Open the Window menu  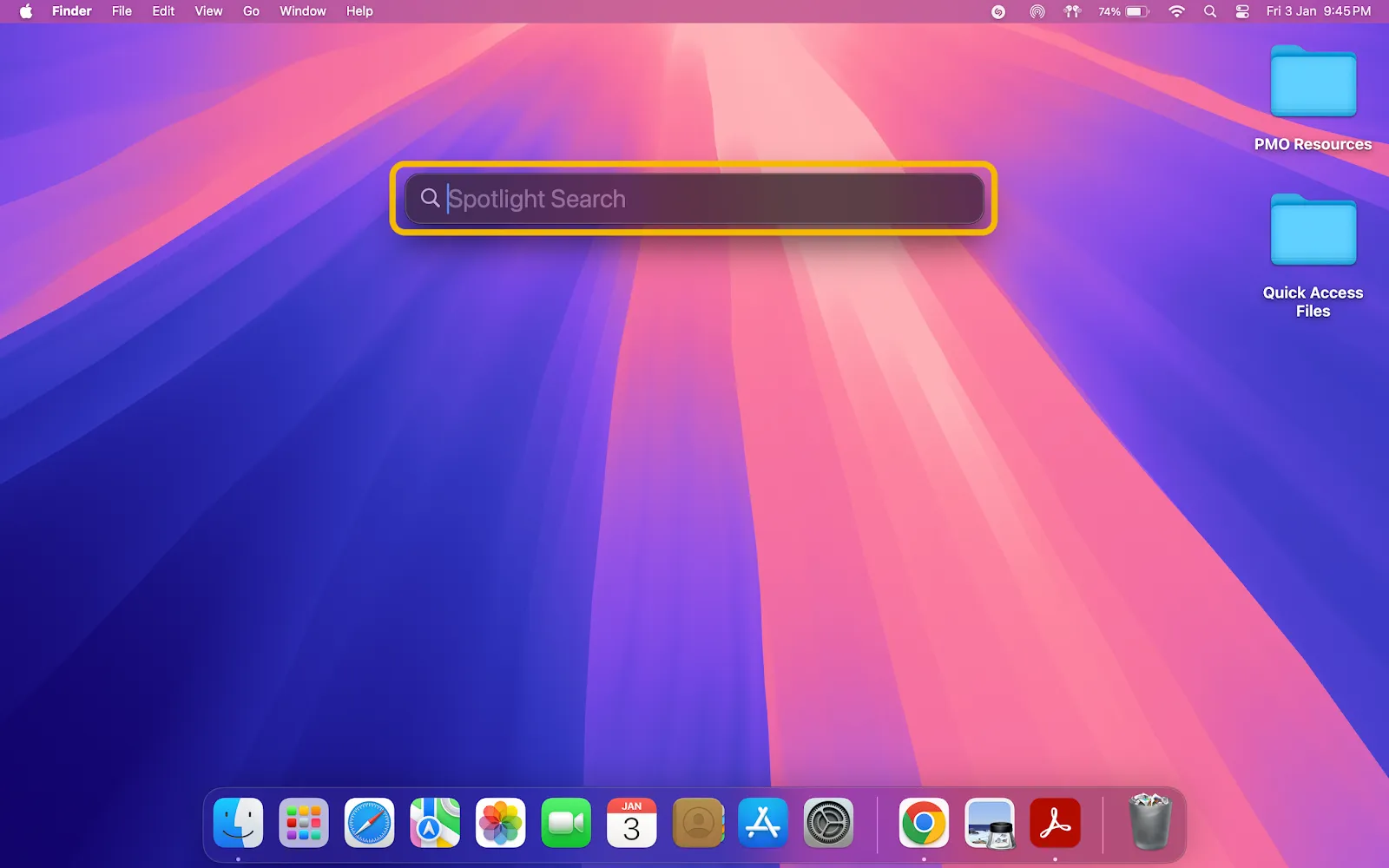pos(302,11)
